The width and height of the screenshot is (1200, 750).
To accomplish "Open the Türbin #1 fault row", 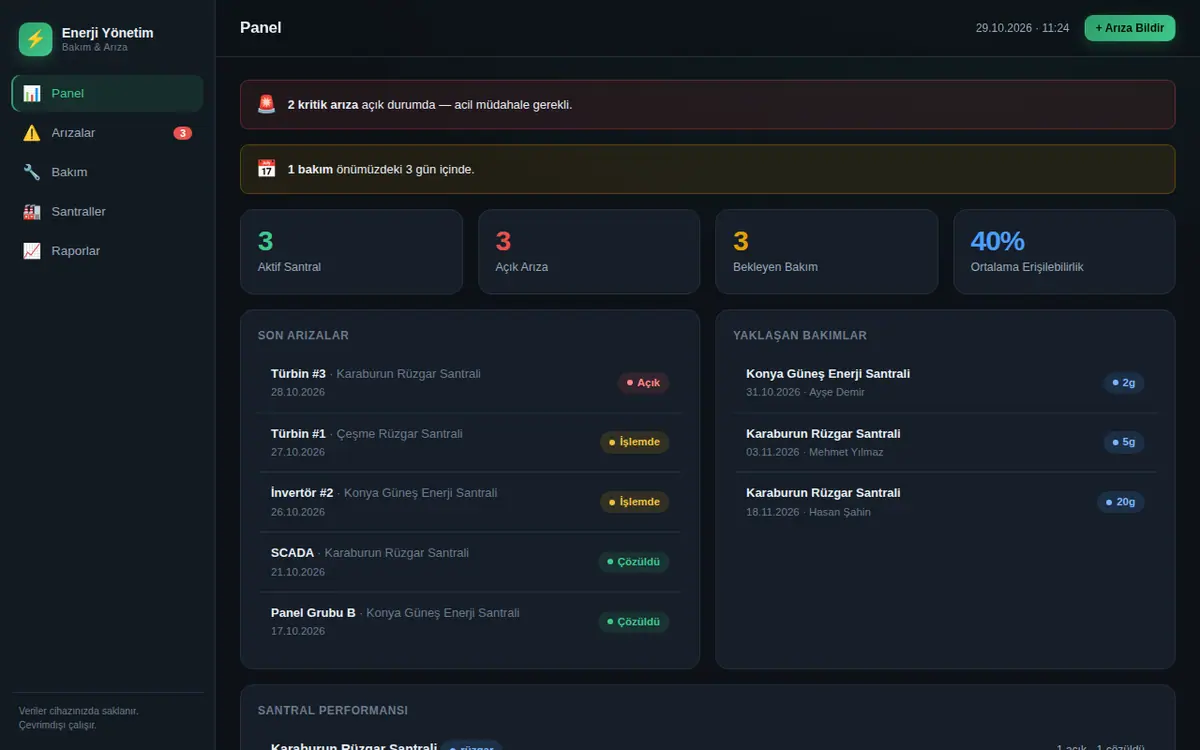I will click(469, 443).
